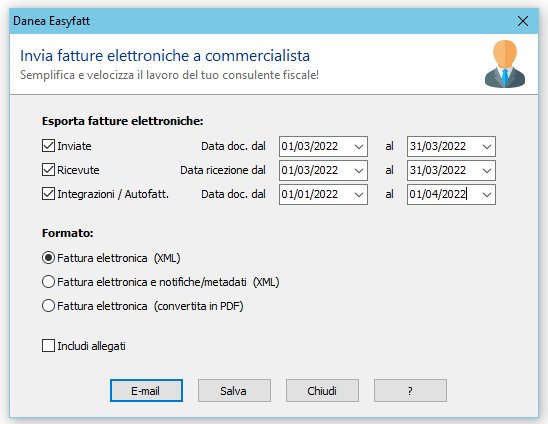Click the Salva button
This screenshot has height=424, width=548.
[234, 390]
